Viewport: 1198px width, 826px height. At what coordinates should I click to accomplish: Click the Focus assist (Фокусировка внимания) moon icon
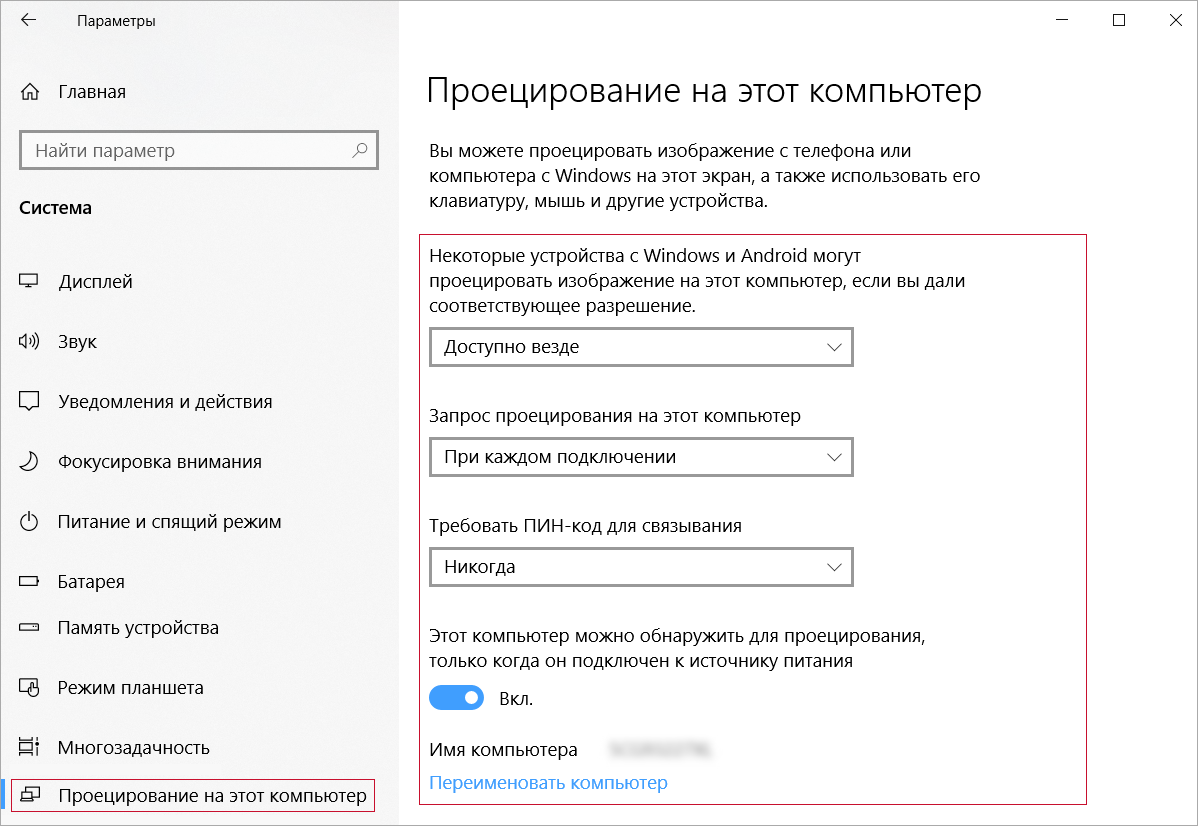tap(29, 462)
